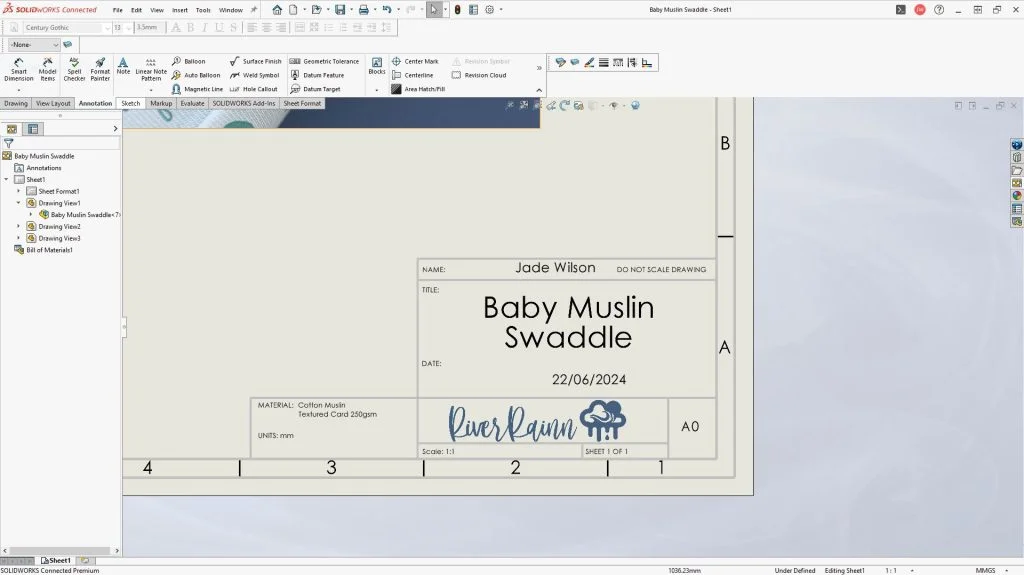This screenshot has height=575, width=1024.
Task: Click the Geometric Tolerance tool
Action: pos(324,61)
